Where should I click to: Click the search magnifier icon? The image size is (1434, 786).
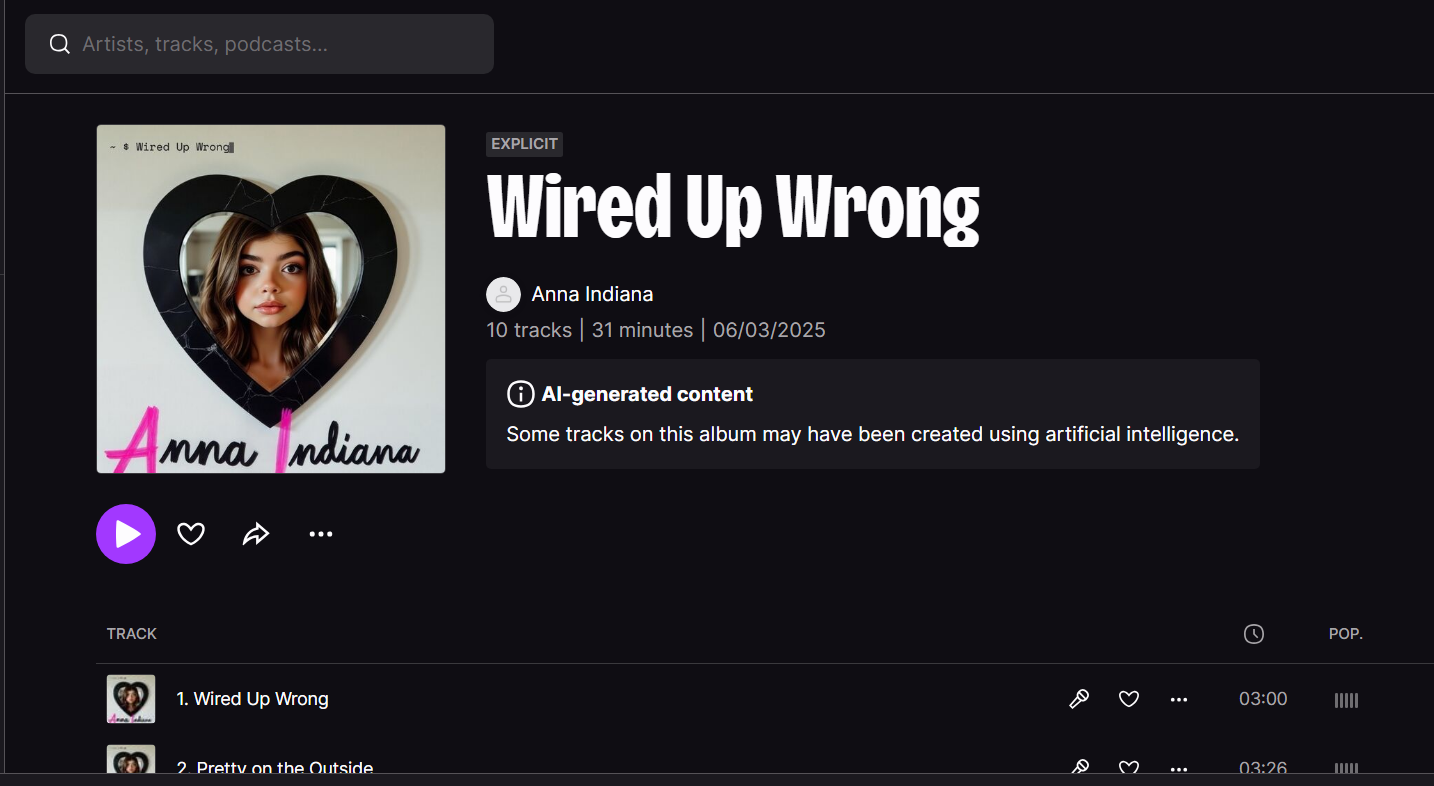click(x=60, y=44)
